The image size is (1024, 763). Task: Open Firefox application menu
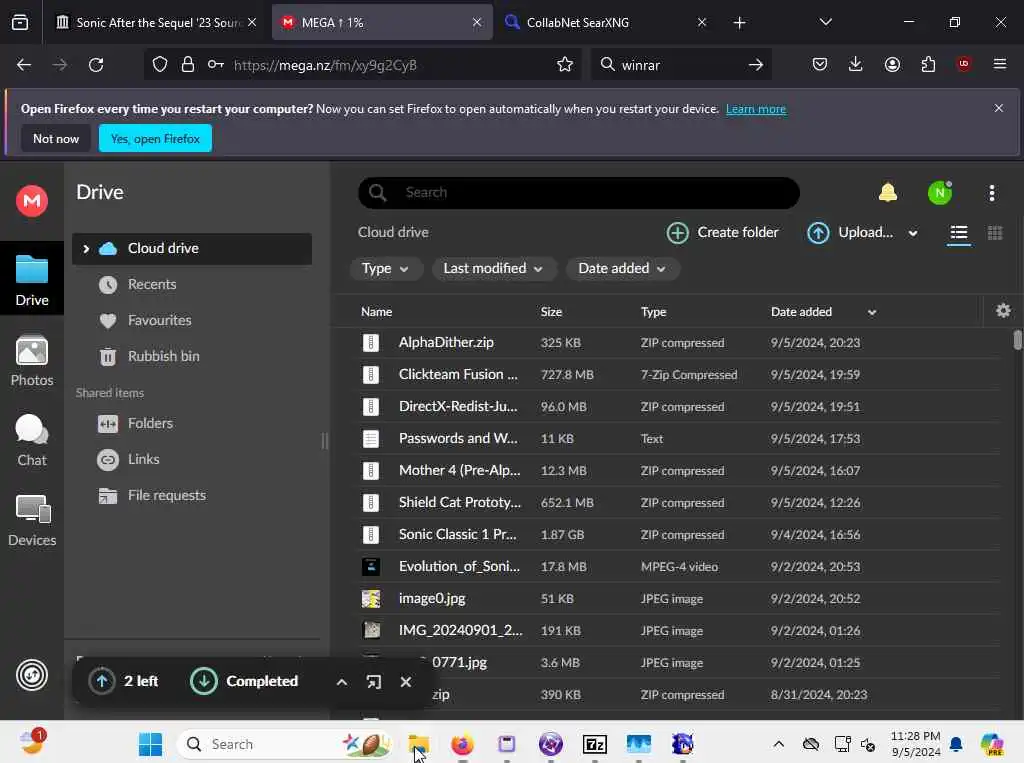[x=999, y=64]
